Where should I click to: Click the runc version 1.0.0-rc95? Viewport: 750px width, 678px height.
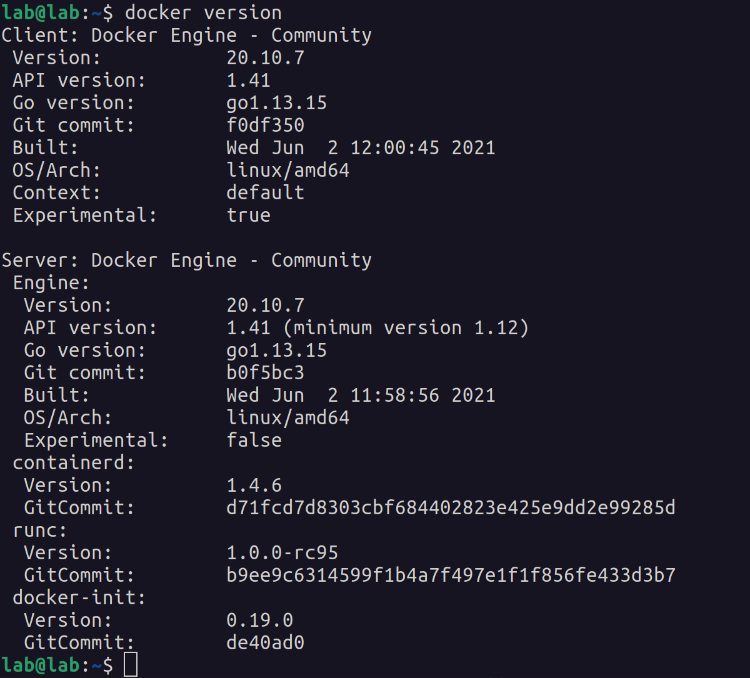coord(282,552)
